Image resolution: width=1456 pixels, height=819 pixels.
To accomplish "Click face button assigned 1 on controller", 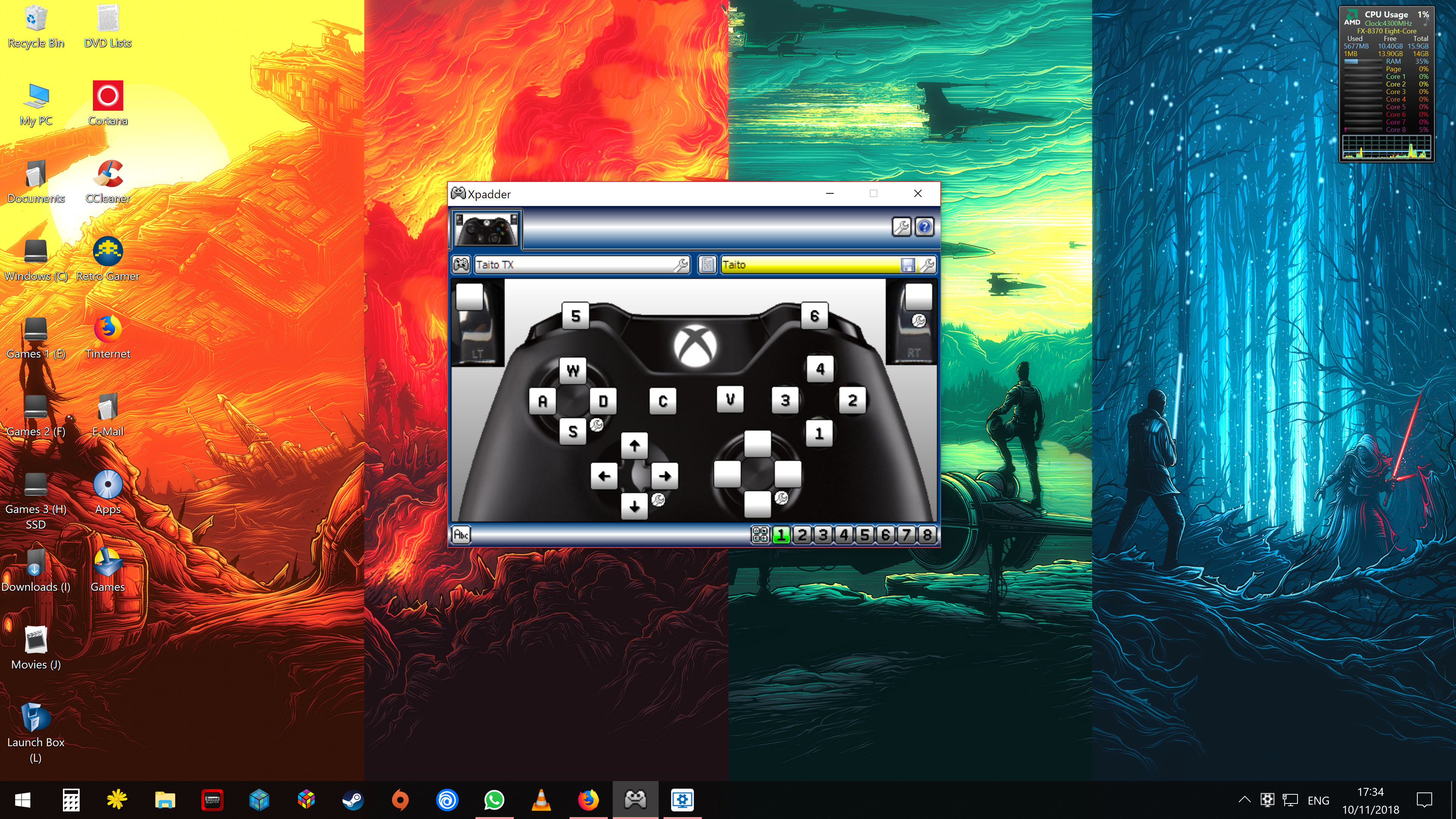I will click(x=819, y=433).
